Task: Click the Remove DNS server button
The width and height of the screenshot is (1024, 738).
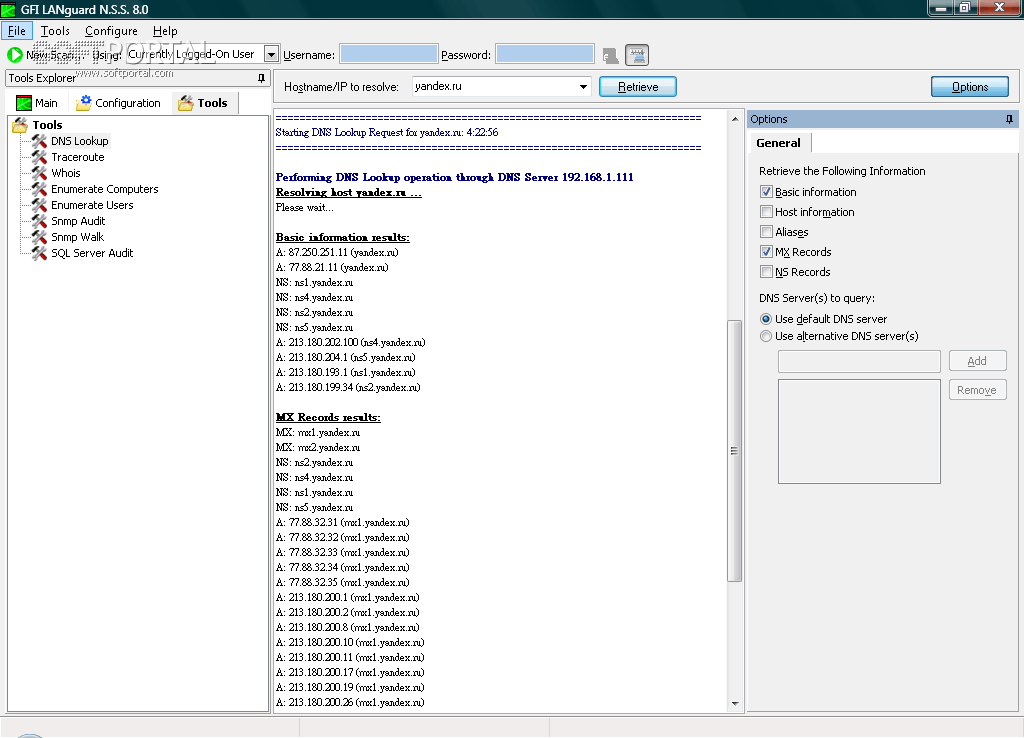Action: pyautogui.click(x=978, y=390)
